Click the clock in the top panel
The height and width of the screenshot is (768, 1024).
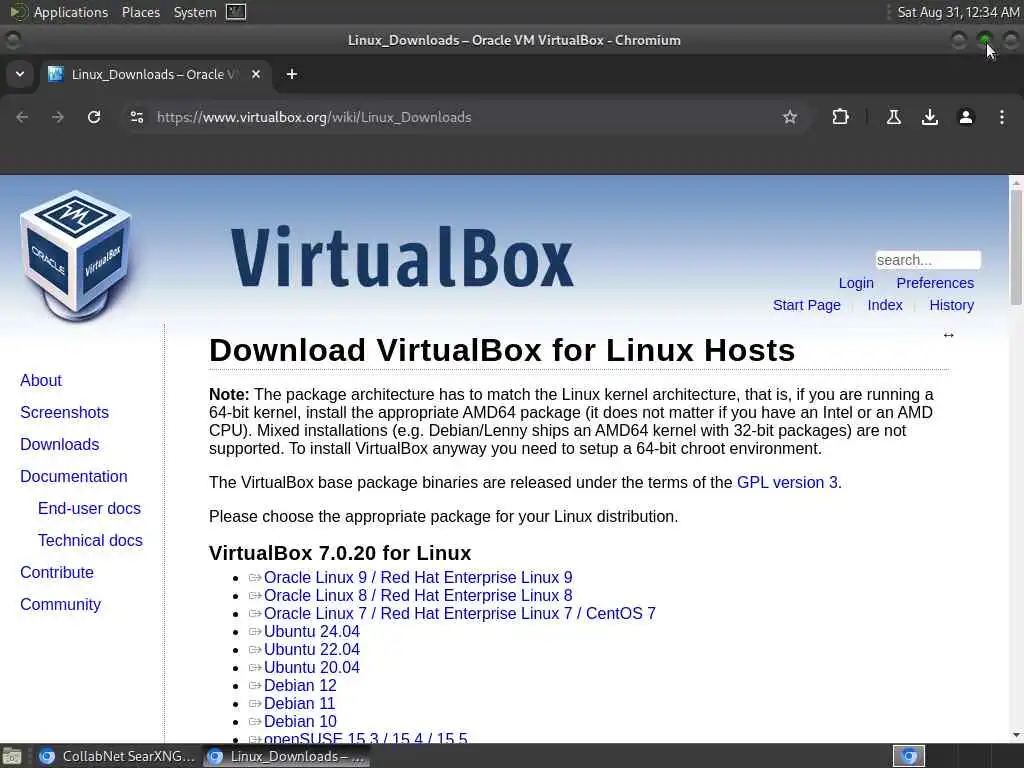click(957, 12)
